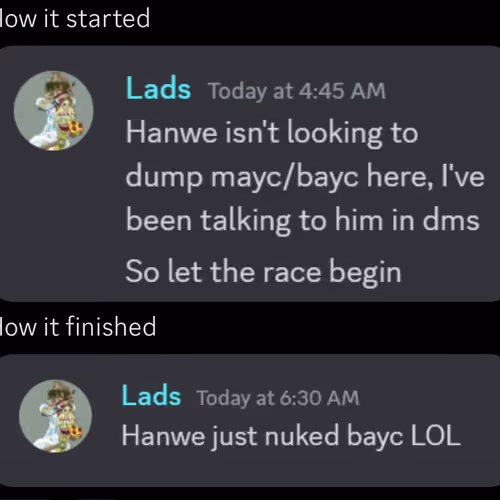Click the word 'race' in the second message
The image size is (500, 500).
(x=292, y=273)
